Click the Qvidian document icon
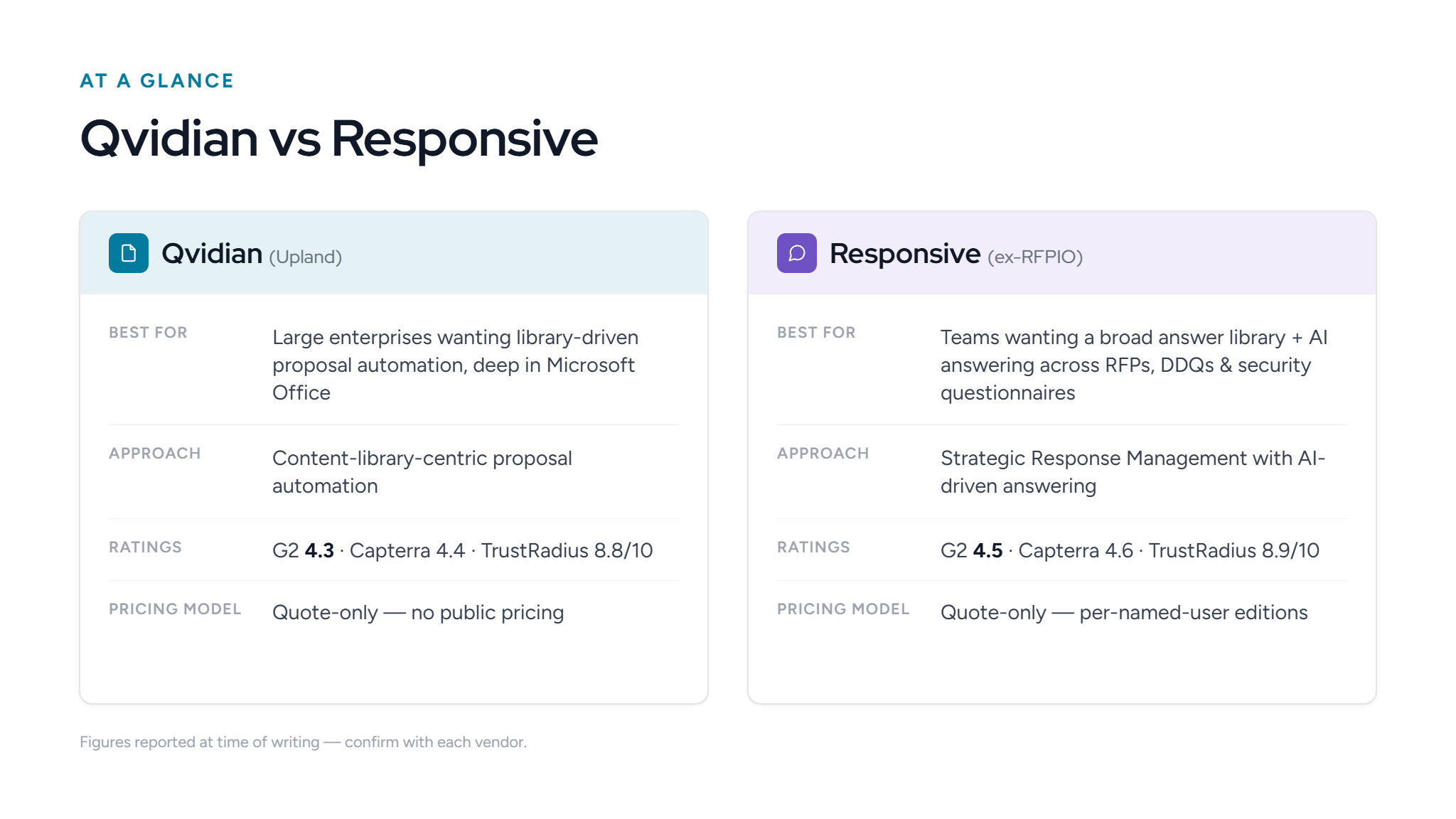This screenshot has width=1456, height=819. (x=129, y=253)
